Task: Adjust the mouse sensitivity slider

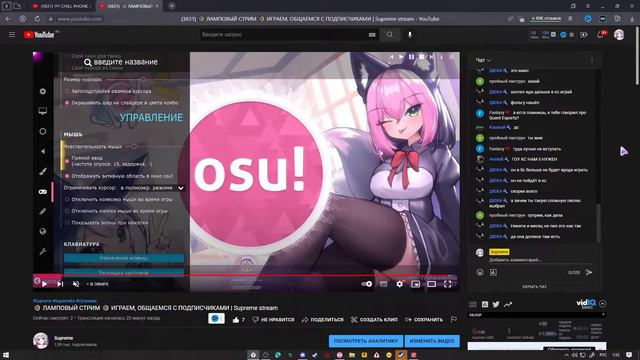Action: (x=134, y=147)
